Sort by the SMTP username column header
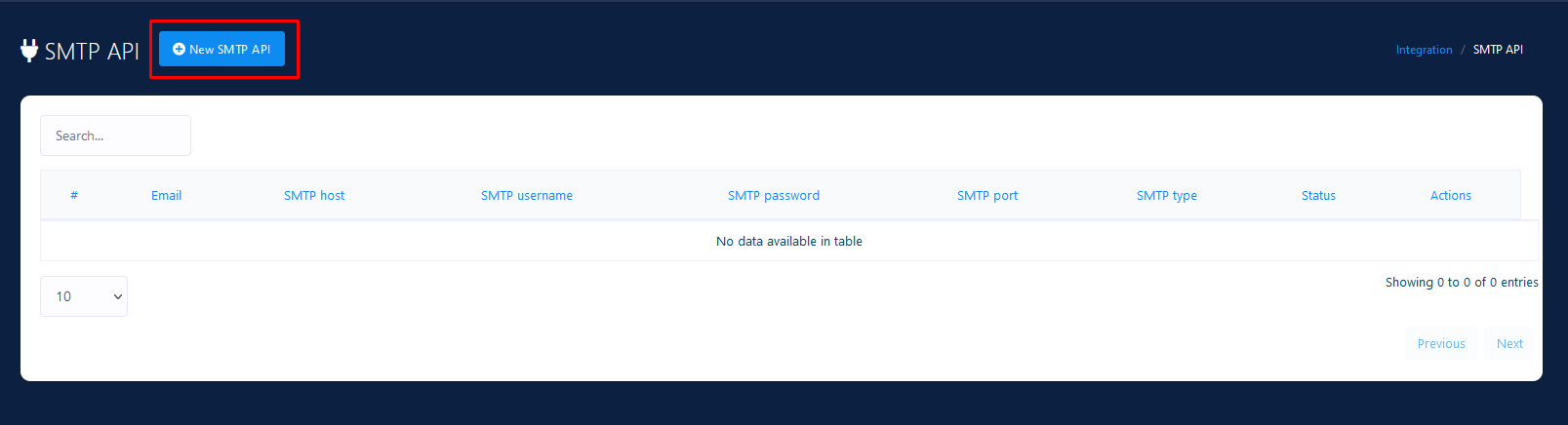 point(527,196)
